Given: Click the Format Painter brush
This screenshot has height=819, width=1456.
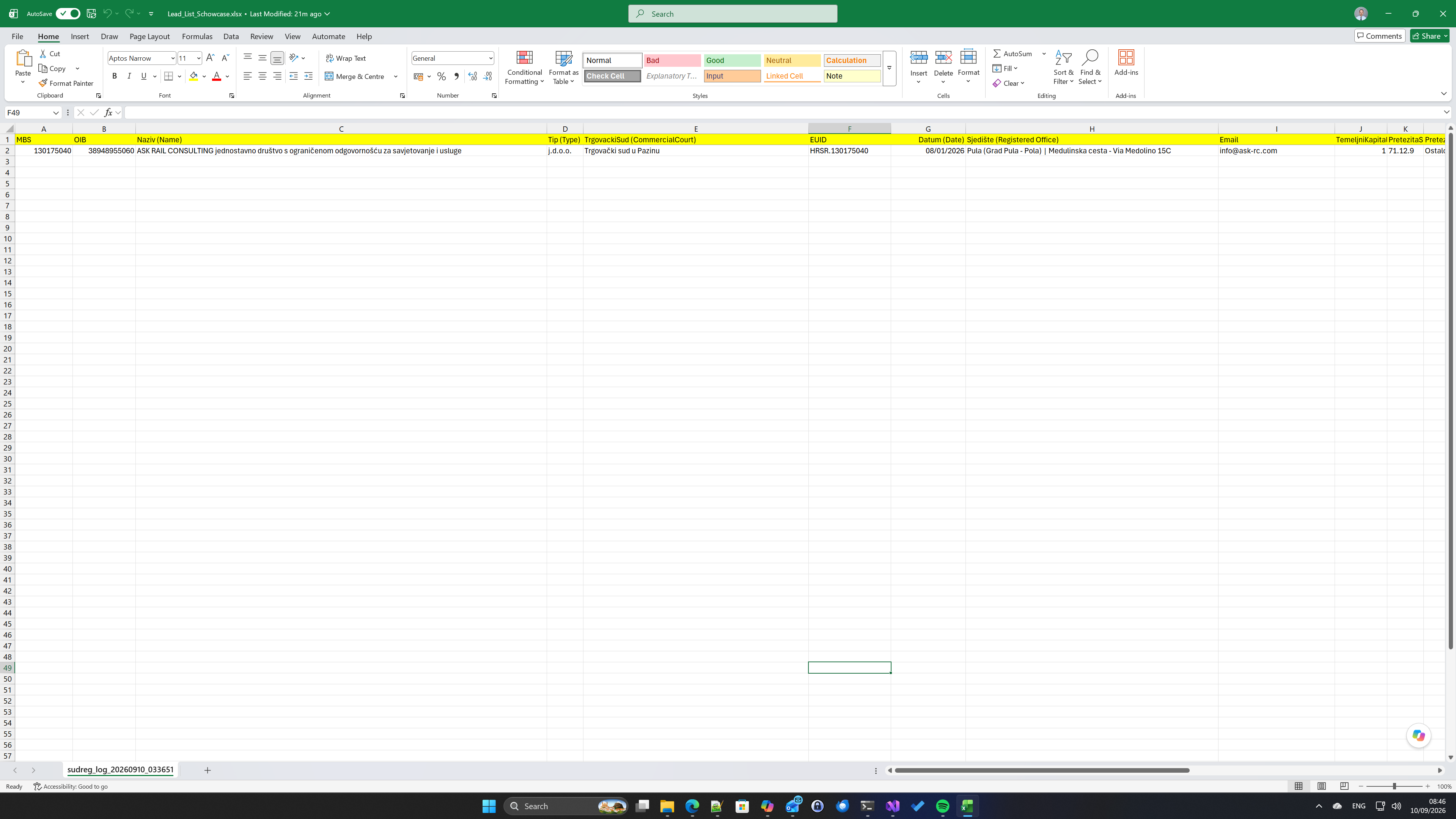Looking at the screenshot, I should pos(43,83).
